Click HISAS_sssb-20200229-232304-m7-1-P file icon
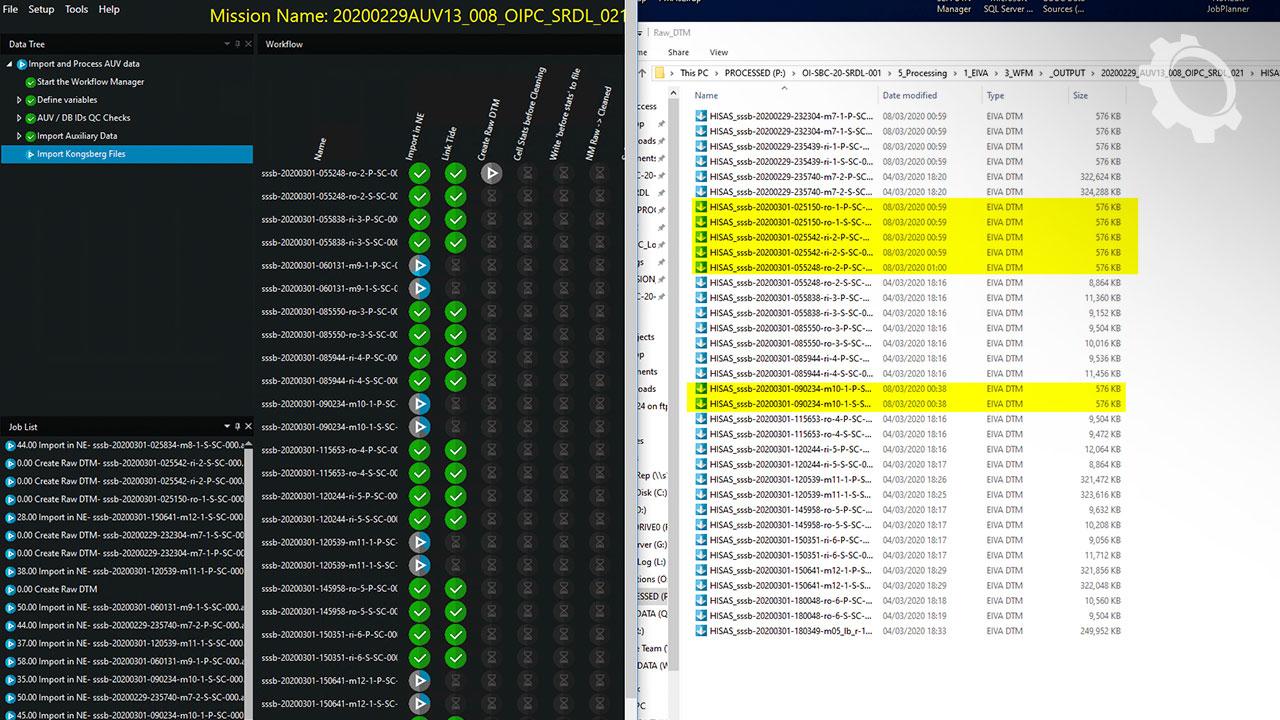Screen dimensions: 1280x720 coord(701,116)
